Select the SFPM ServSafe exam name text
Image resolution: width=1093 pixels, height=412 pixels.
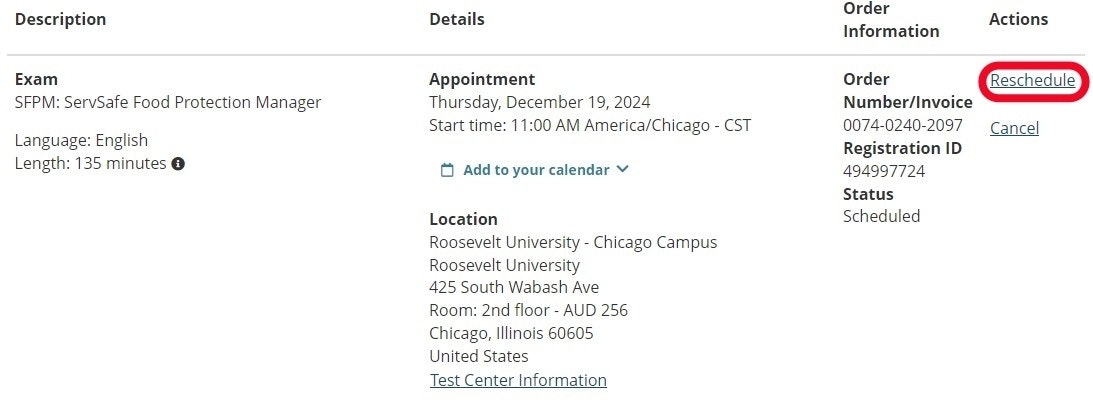pos(168,102)
